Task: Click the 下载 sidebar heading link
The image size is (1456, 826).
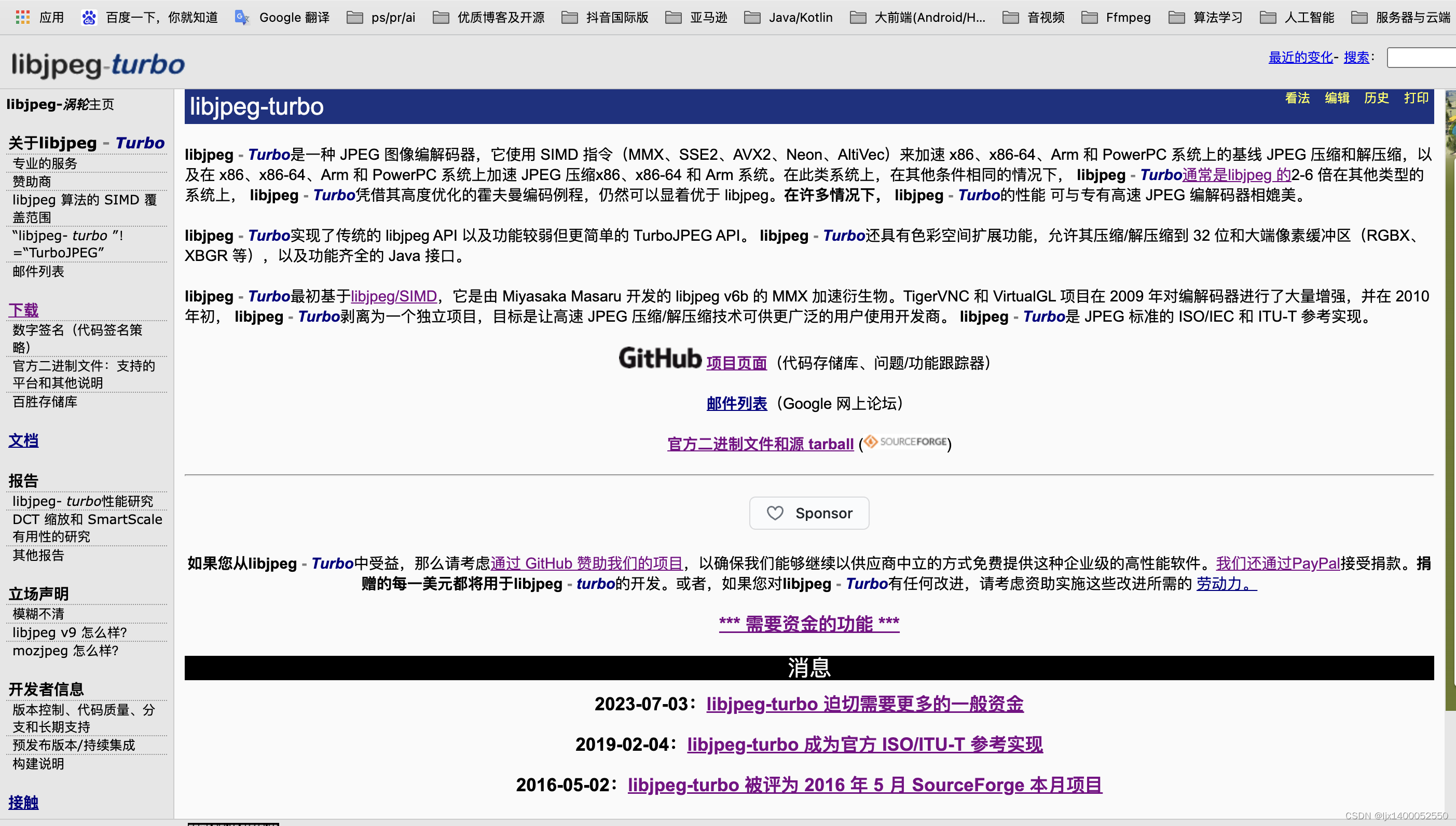Action: click(x=23, y=310)
